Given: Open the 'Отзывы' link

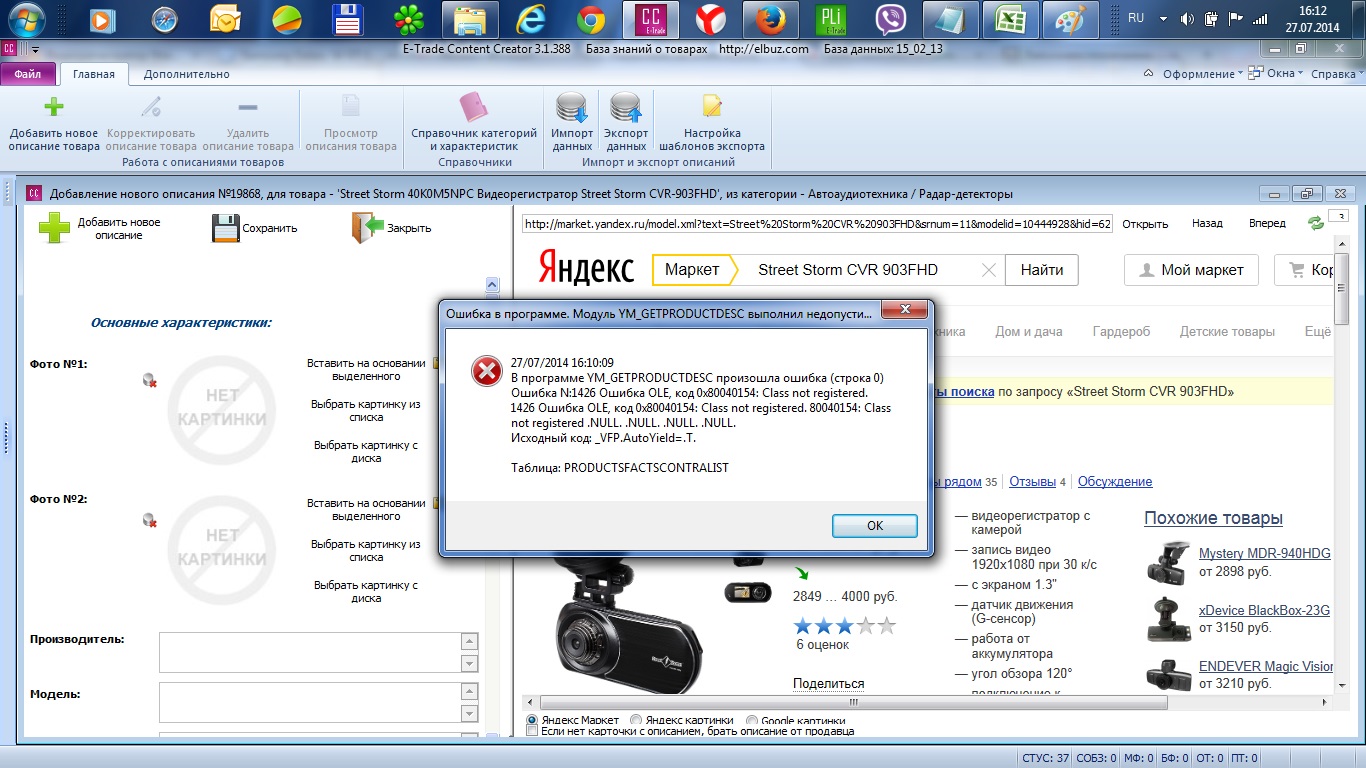Looking at the screenshot, I should (x=1030, y=482).
